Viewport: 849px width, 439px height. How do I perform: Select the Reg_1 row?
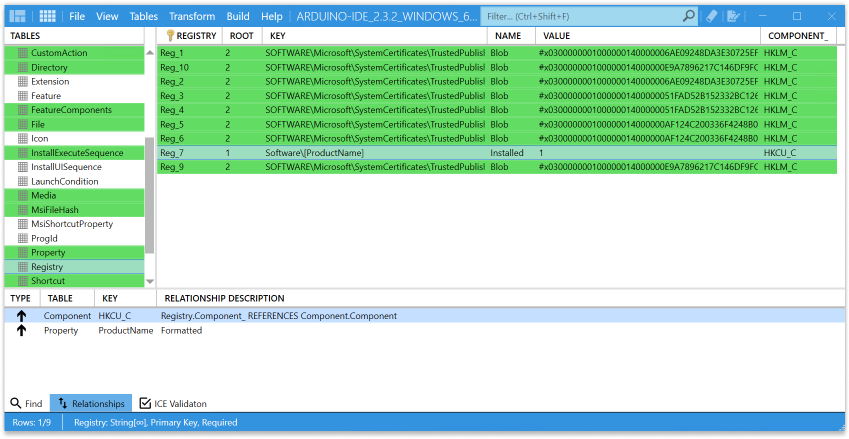pos(497,53)
